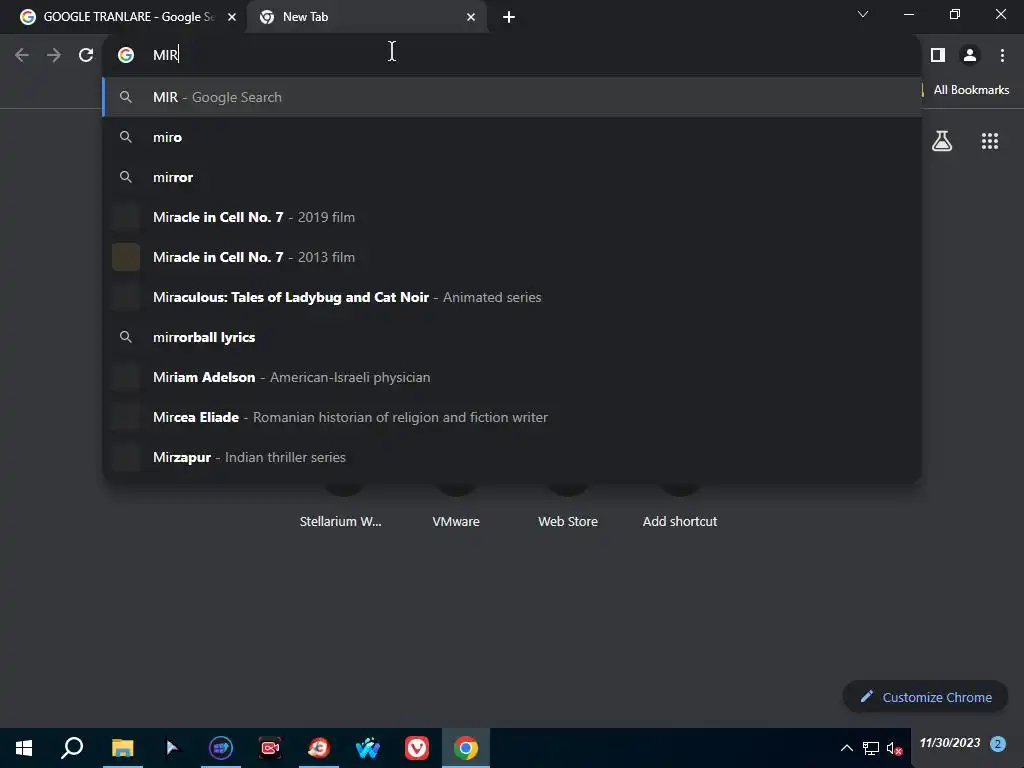Open Windows Start menu
Viewport: 1024px width, 768px height.
[x=24, y=748]
